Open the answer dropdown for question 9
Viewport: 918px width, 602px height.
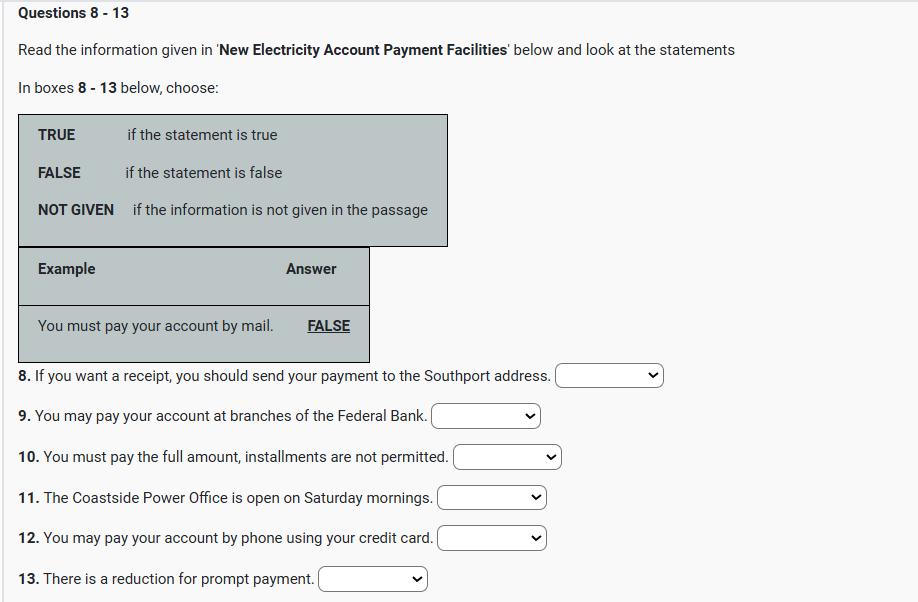(x=485, y=416)
